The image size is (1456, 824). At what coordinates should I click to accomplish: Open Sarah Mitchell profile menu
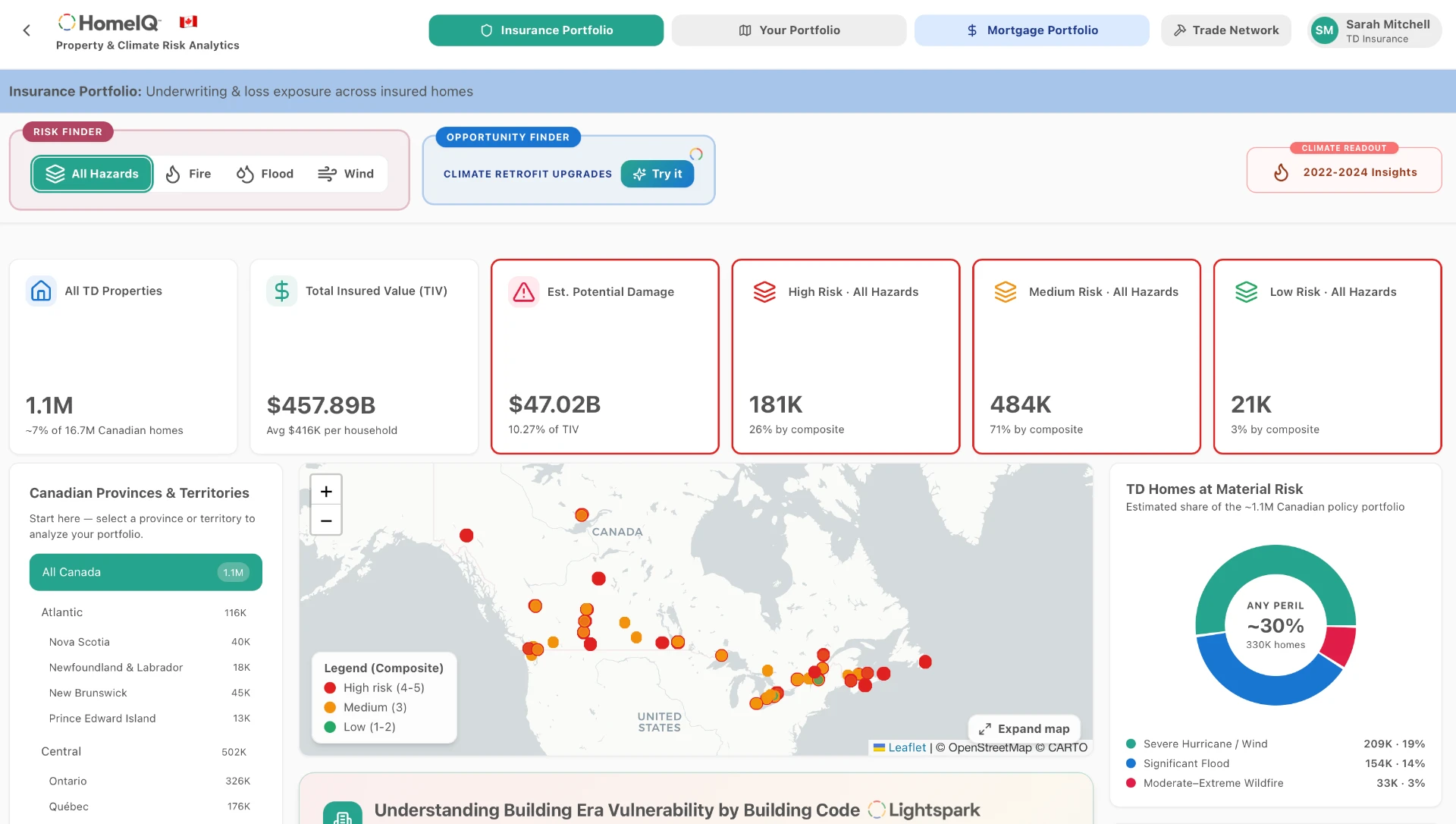click(x=1374, y=30)
